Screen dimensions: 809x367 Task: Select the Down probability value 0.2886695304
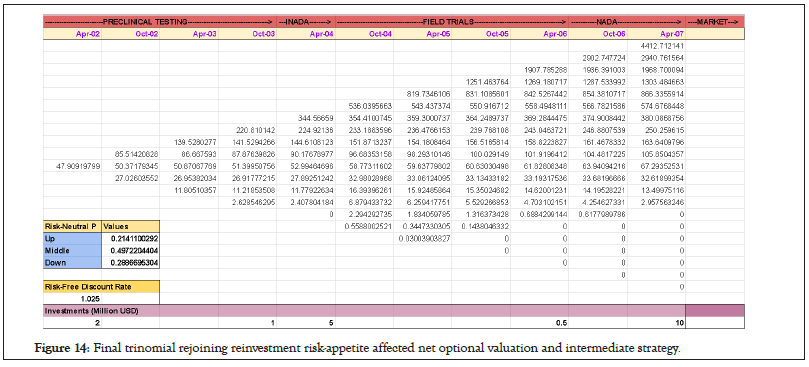(131, 262)
